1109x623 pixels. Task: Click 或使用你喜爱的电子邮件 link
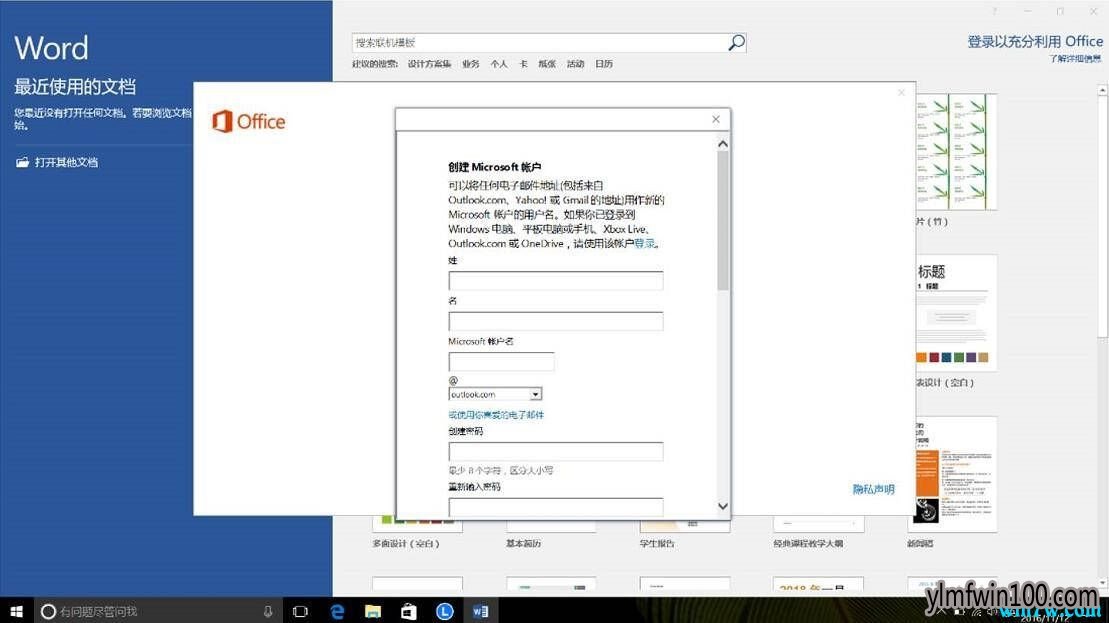pos(496,415)
